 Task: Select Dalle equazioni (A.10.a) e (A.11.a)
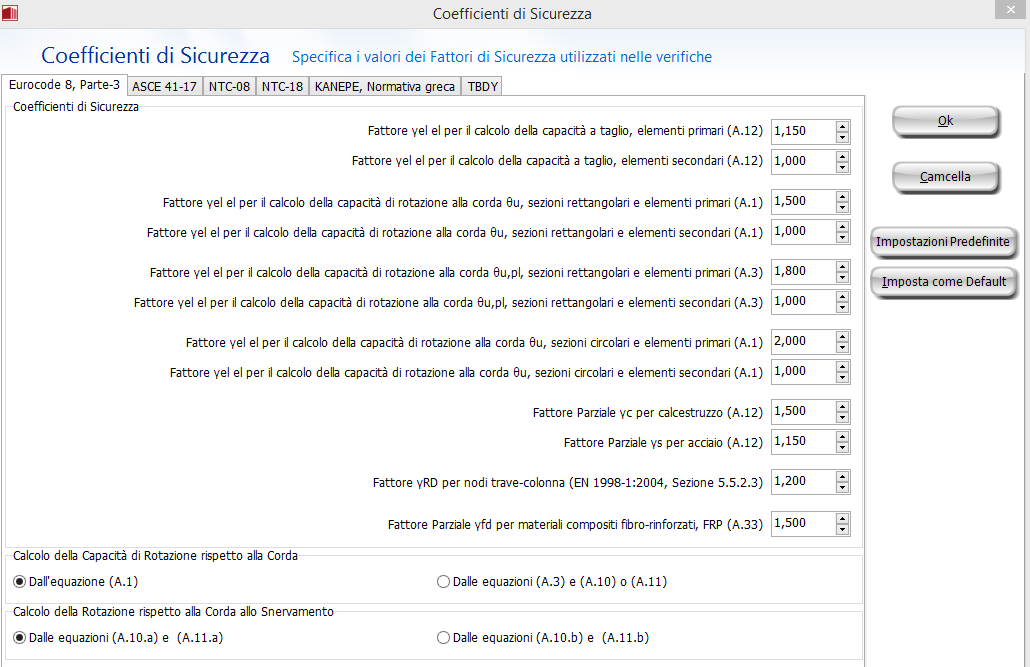(20, 637)
